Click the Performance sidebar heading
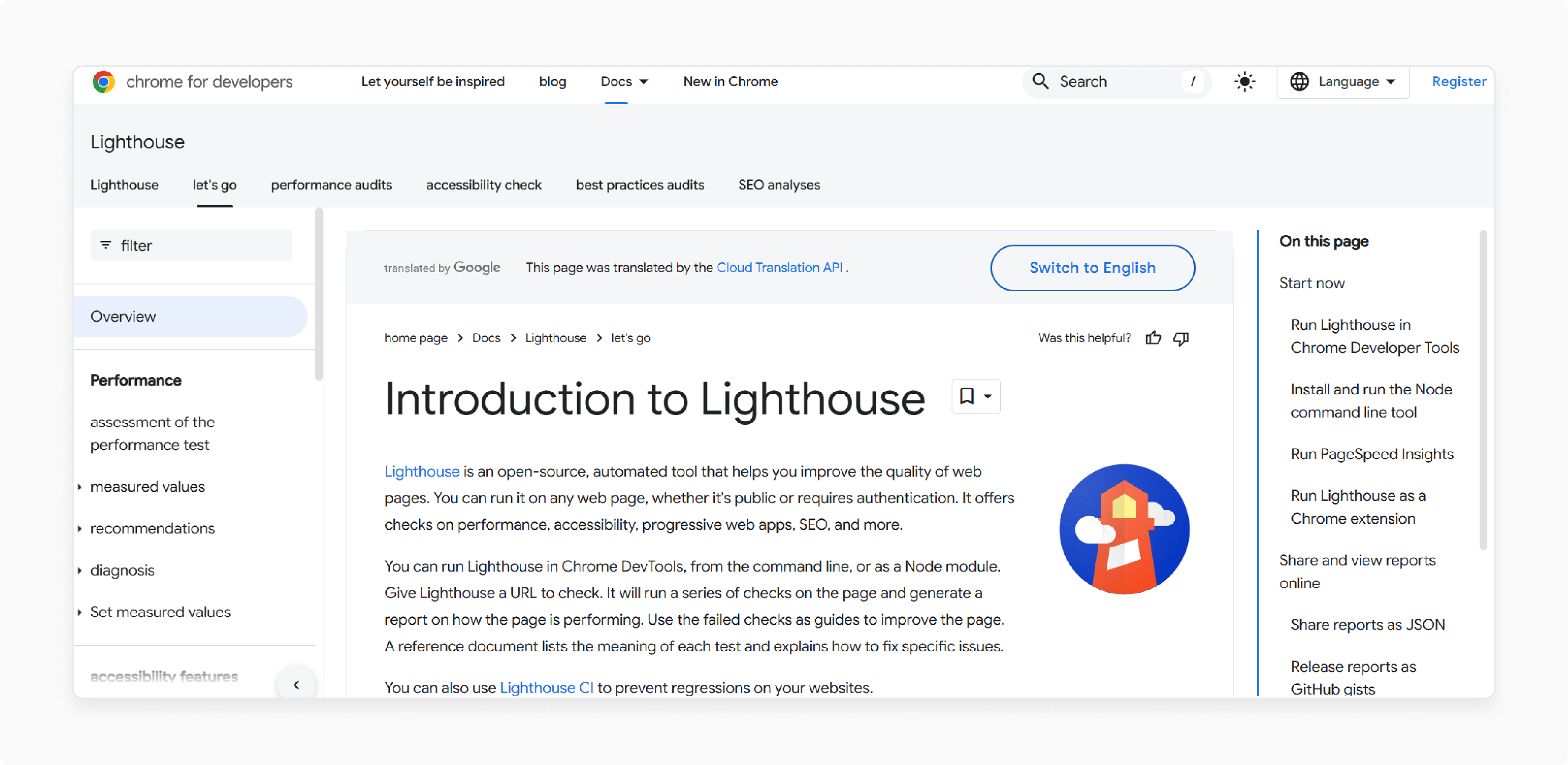Viewport: 1568px width, 765px height. coord(136,380)
